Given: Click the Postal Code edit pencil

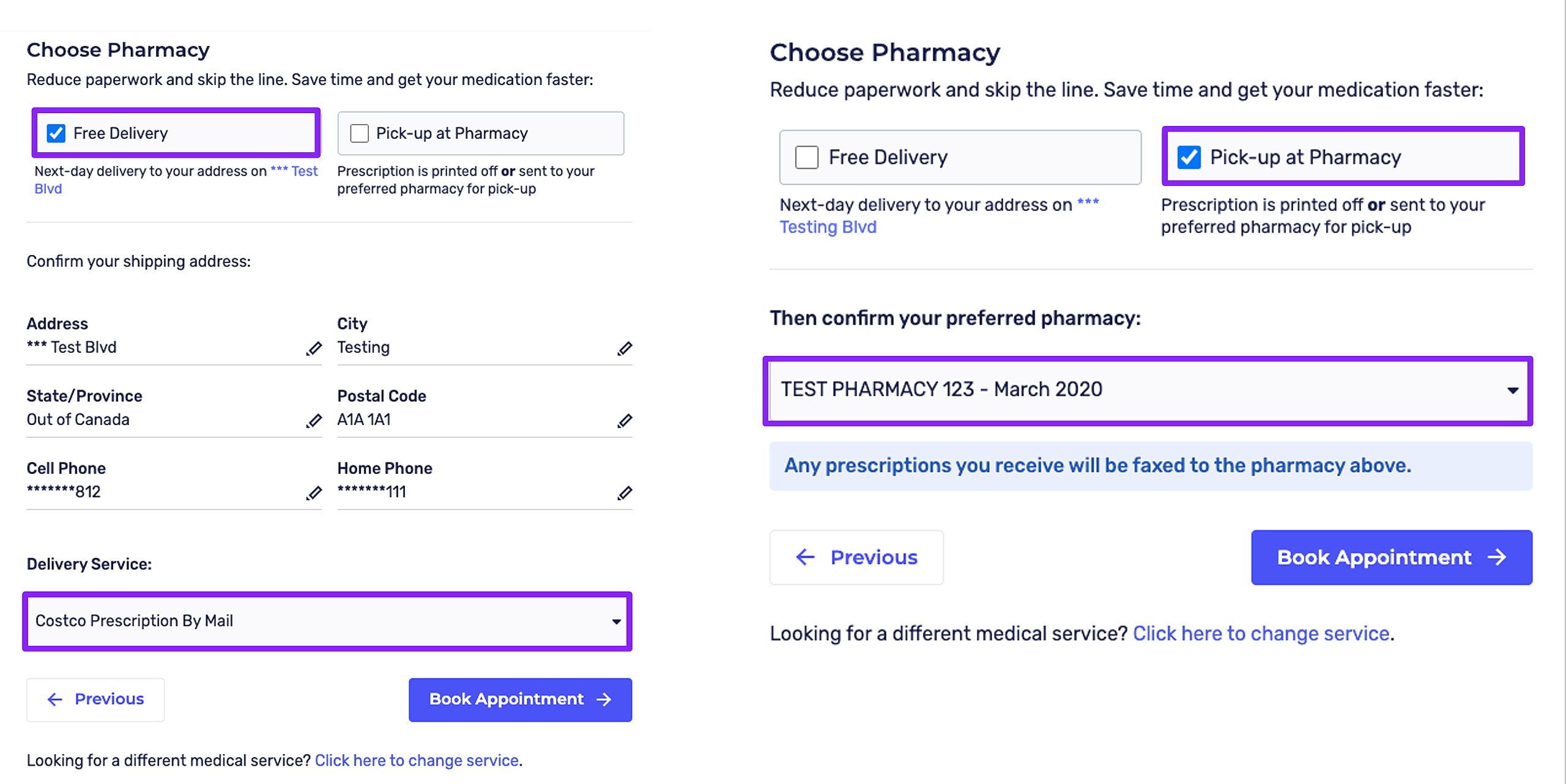Looking at the screenshot, I should (625, 421).
